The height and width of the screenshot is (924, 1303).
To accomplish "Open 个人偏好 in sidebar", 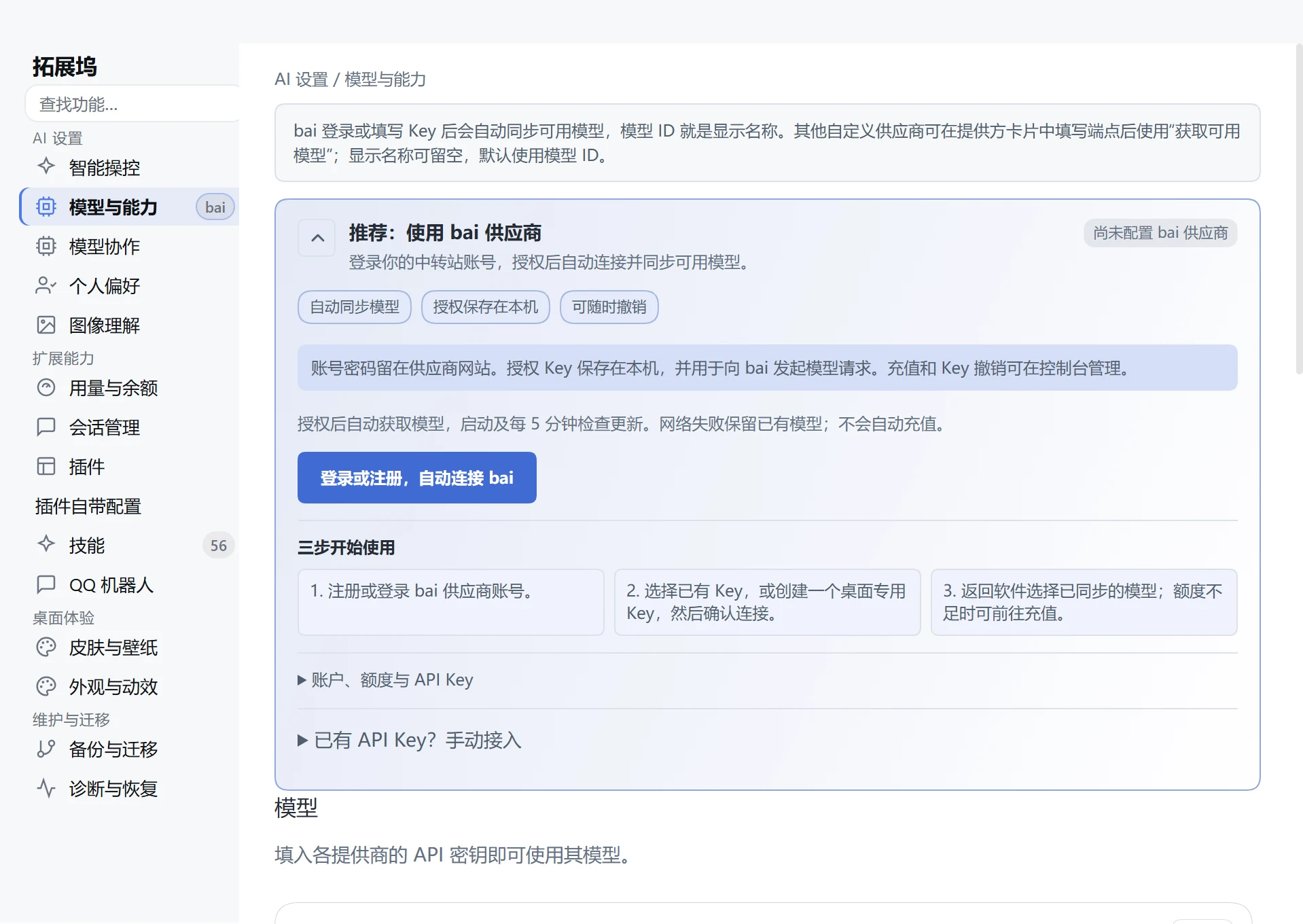I will coord(129,285).
